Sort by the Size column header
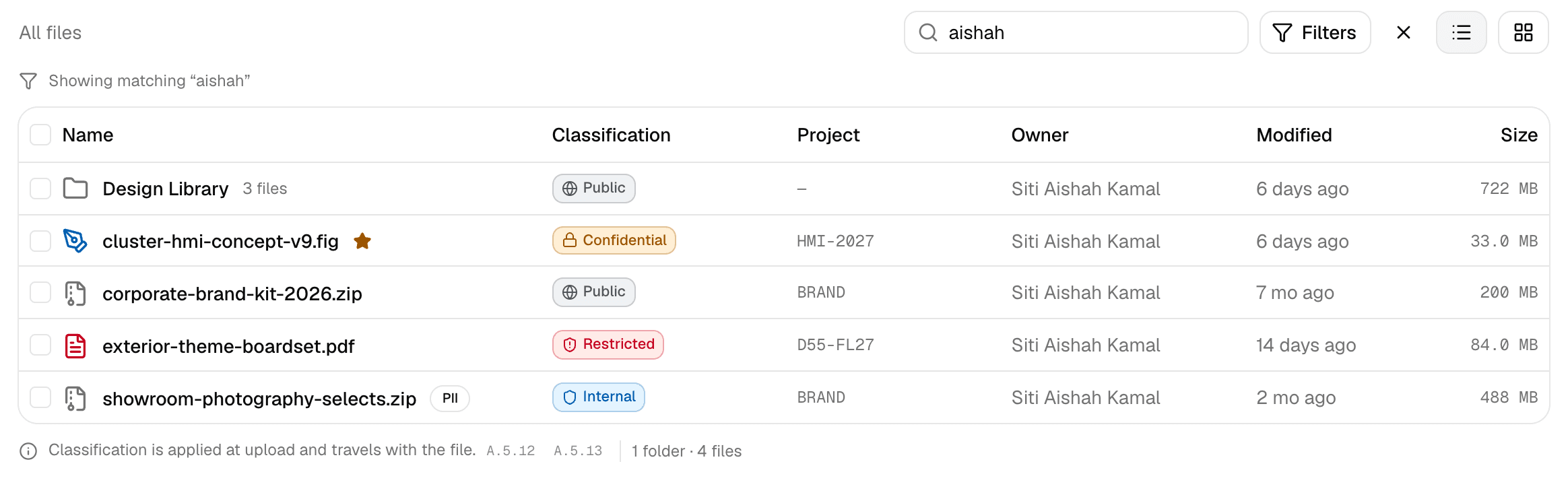Viewport: 1568px width, 501px height. [1519, 135]
